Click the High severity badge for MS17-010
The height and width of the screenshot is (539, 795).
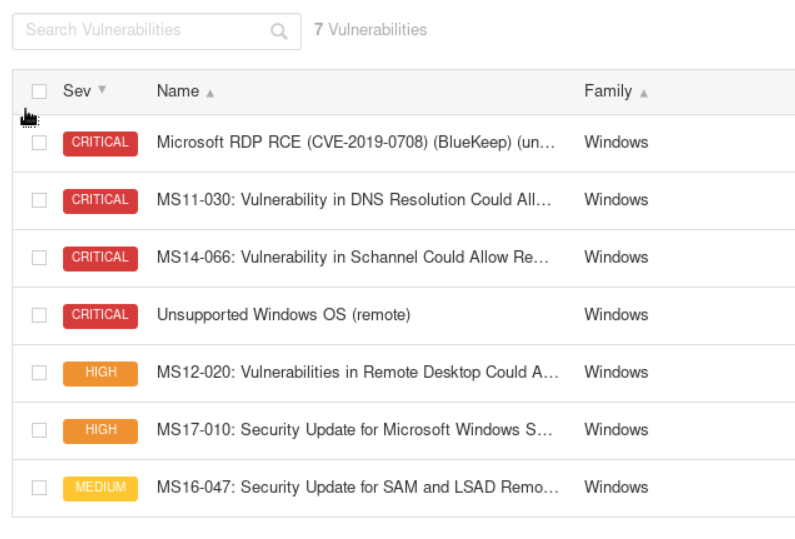pyautogui.click(x=100, y=430)
